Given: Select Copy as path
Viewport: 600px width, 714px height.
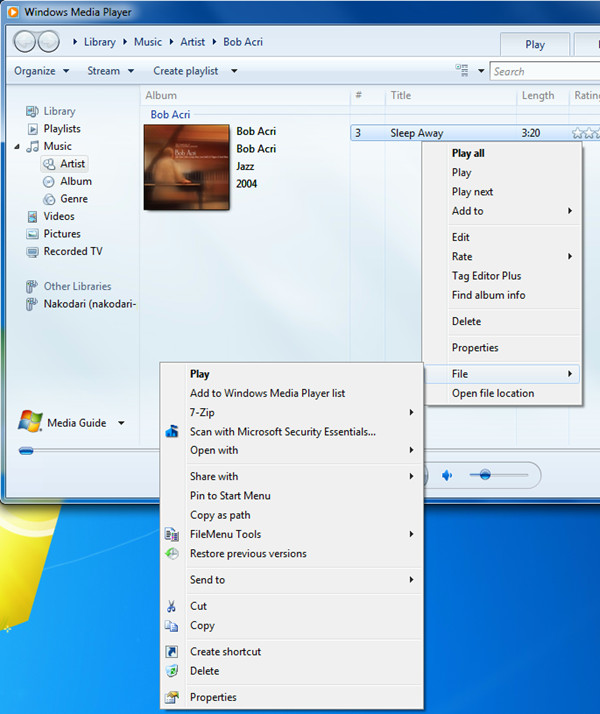Looking at the screenshot, I should (x=220, y=515).
